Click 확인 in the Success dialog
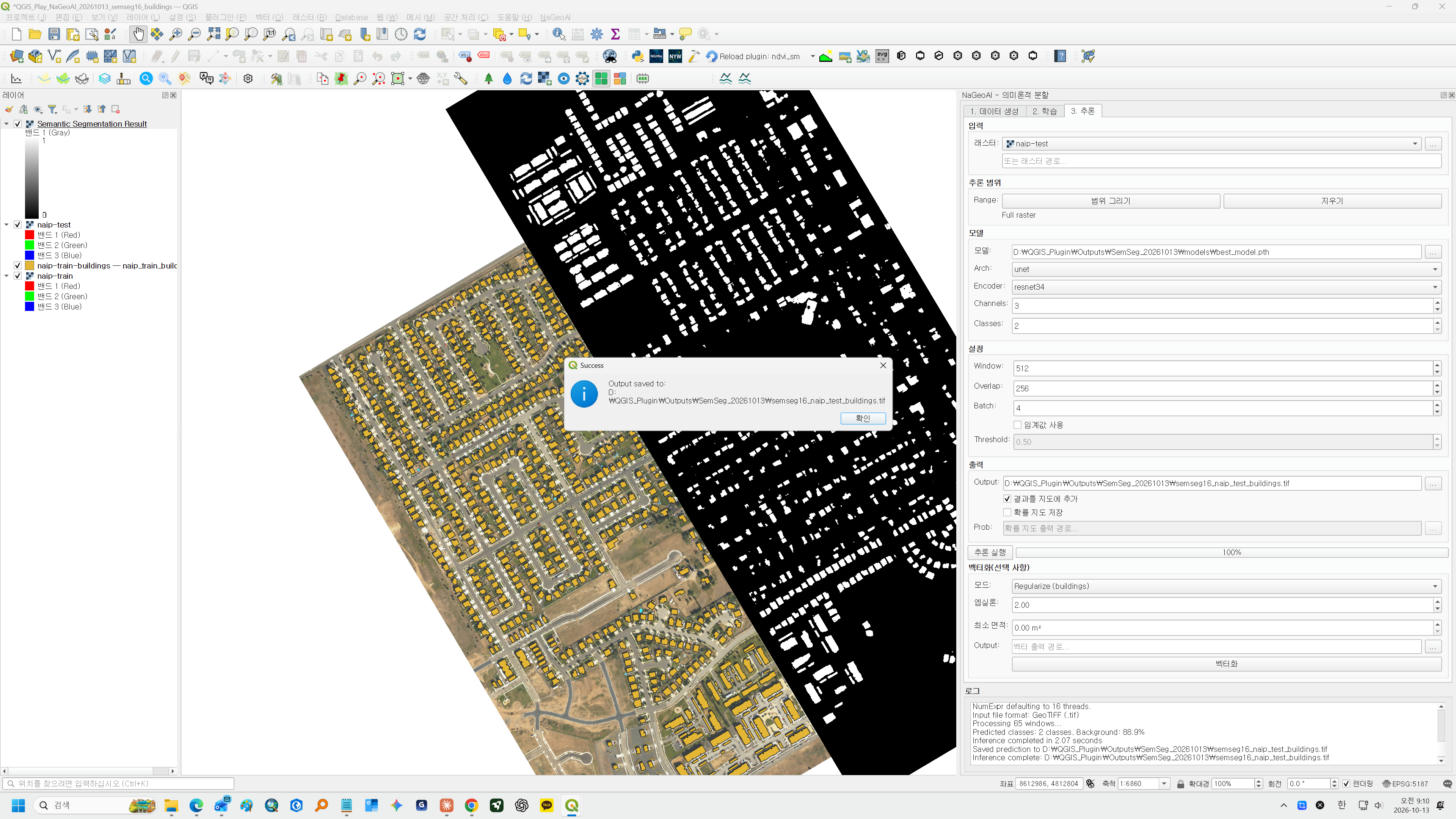This screenshot has height=819, width=1456. coord(863,418)
